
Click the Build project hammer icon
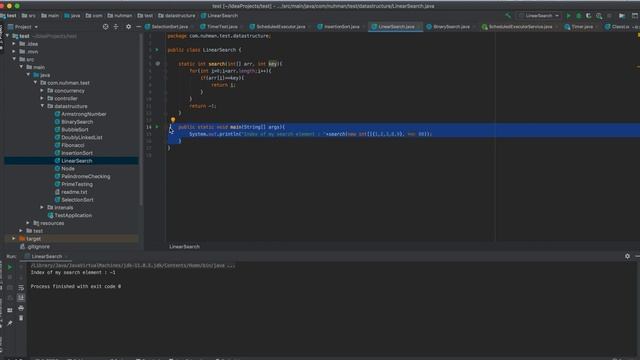(508, 16)
